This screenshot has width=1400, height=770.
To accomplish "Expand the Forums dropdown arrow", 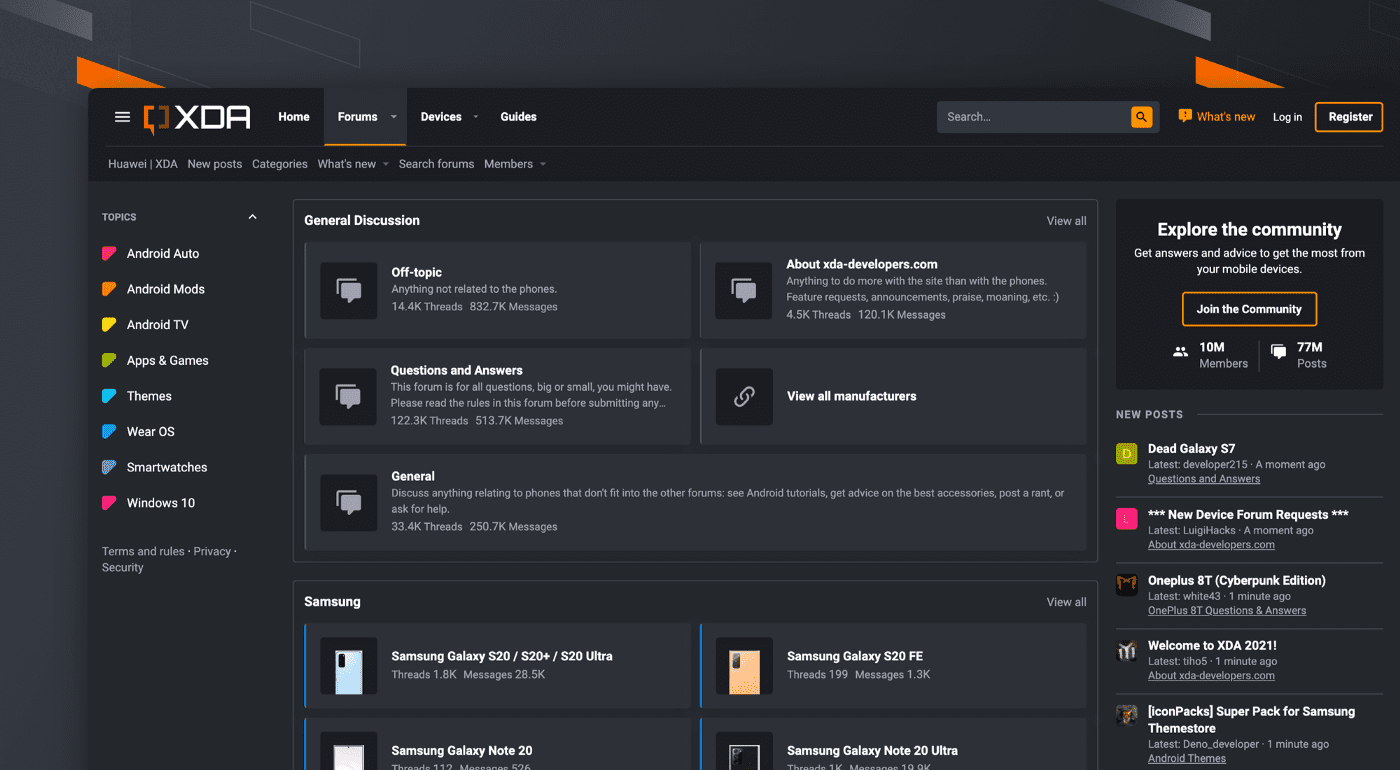I will pos(394,117).
